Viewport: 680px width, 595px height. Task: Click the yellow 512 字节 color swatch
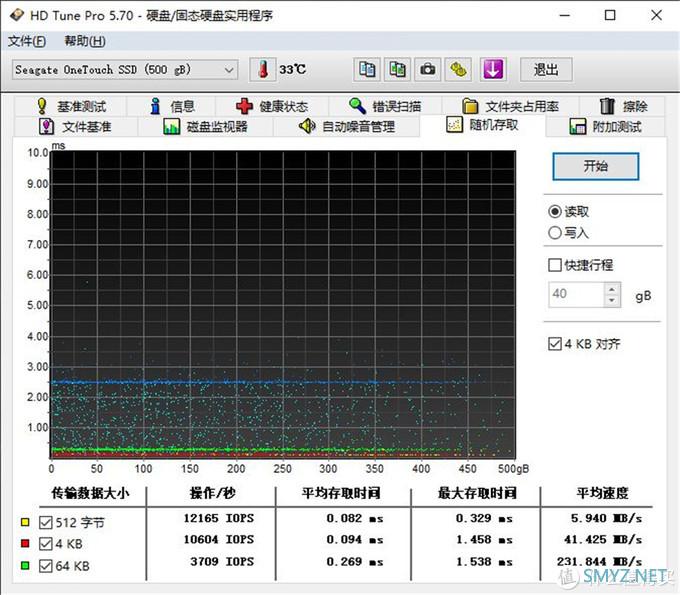click(x=25, y=522)
